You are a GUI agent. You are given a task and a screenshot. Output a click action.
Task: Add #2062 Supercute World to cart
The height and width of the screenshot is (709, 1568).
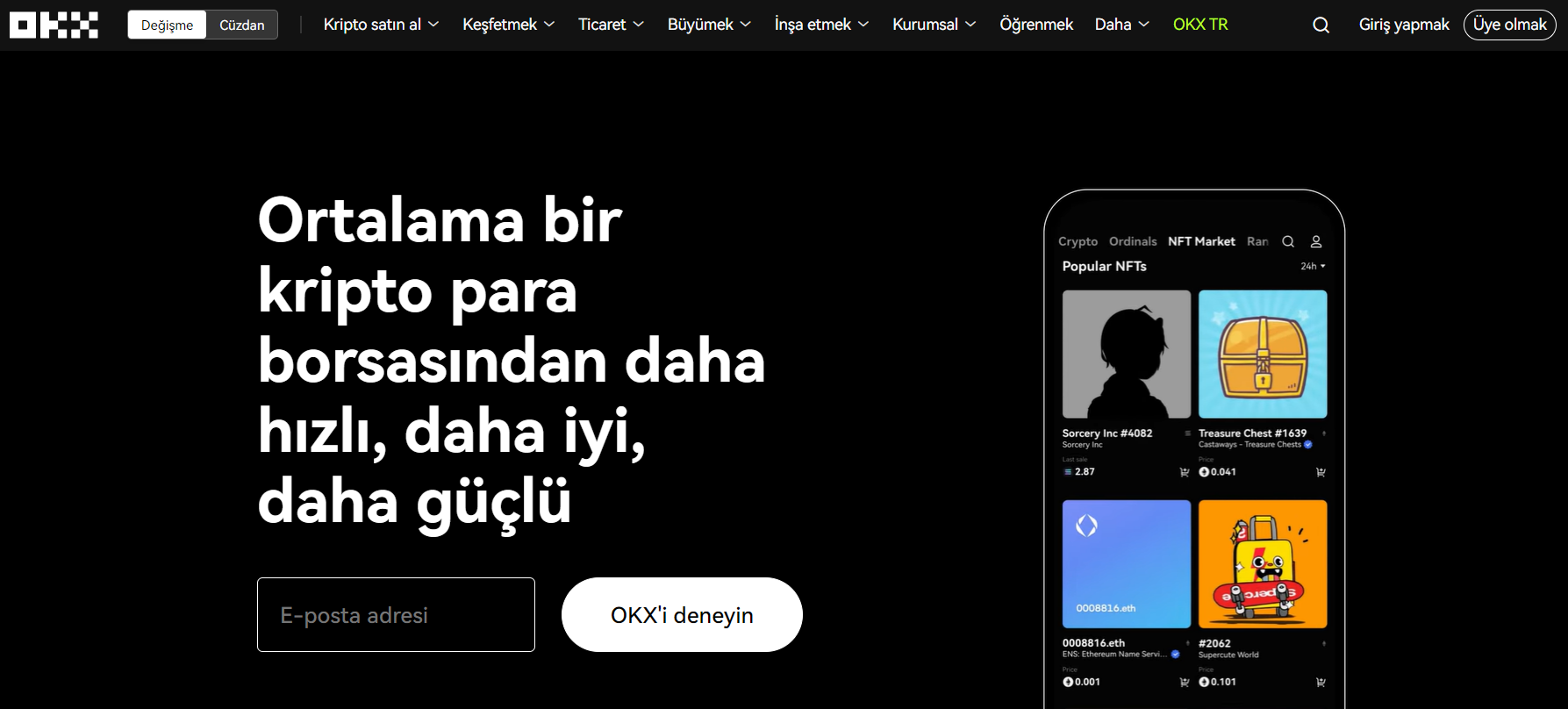click(x=1321, y=682)
